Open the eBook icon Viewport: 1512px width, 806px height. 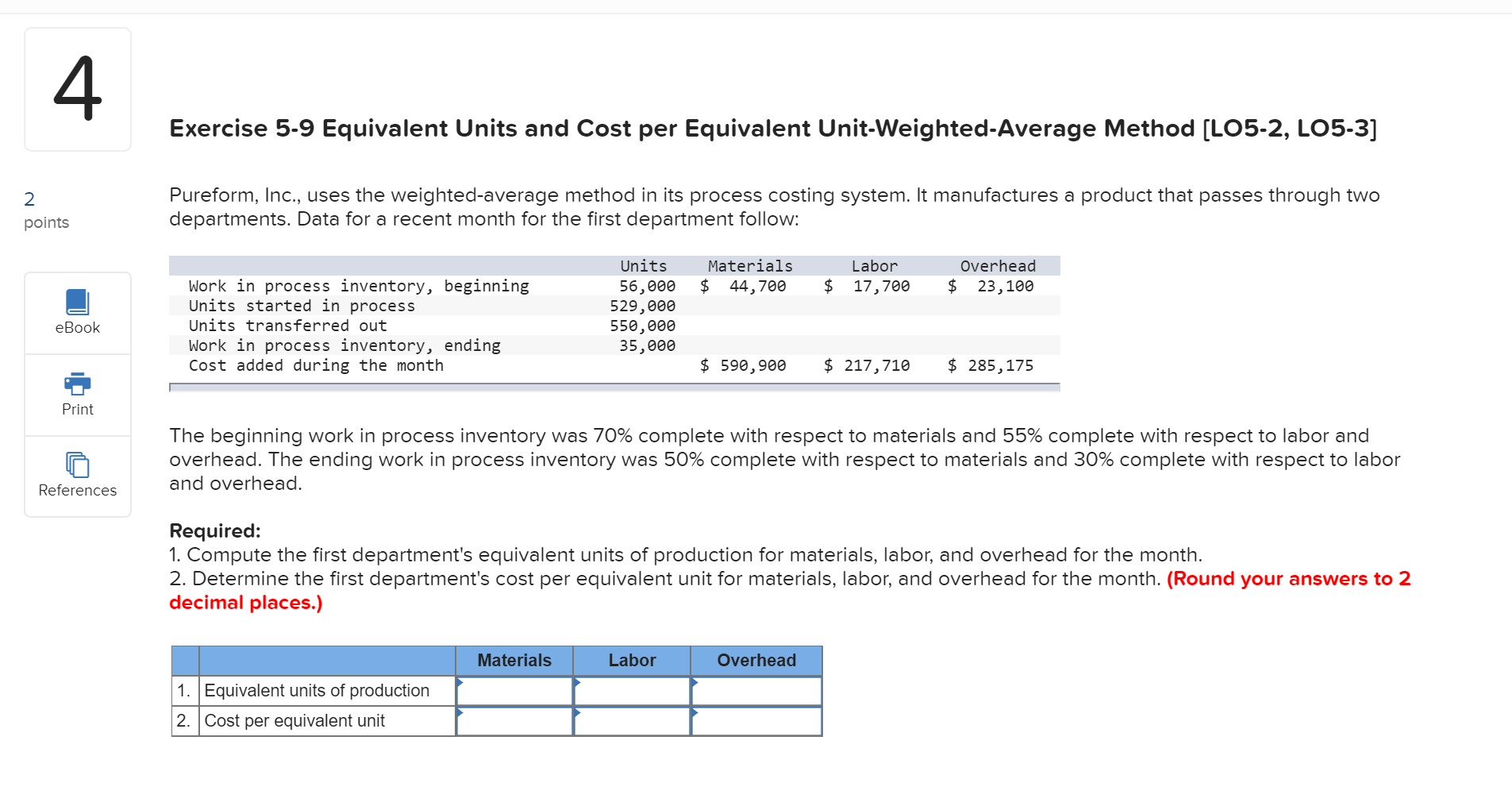[77, 302]
